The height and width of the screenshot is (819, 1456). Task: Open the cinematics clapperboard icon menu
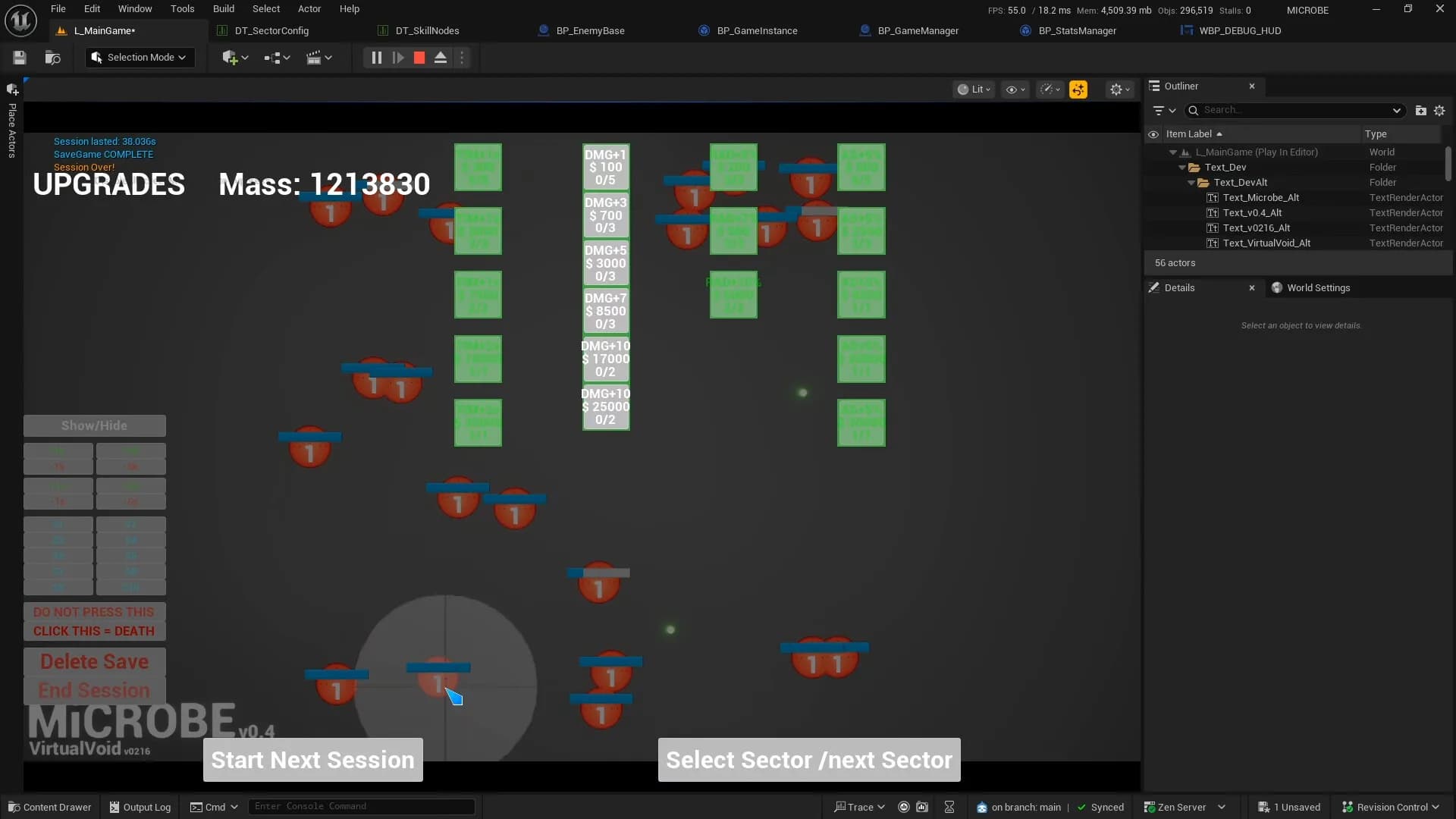(318, 58)
